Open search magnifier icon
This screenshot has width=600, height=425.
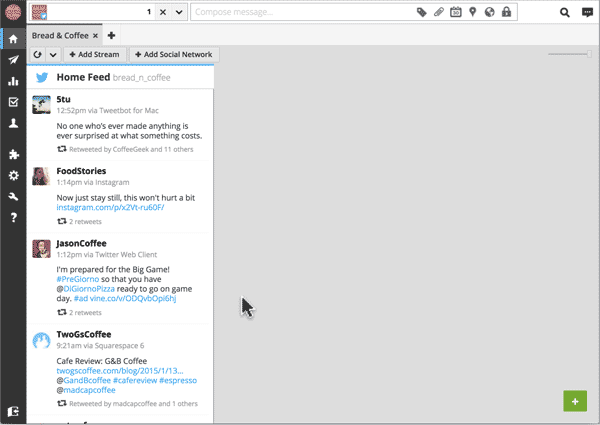pos(565,13)
